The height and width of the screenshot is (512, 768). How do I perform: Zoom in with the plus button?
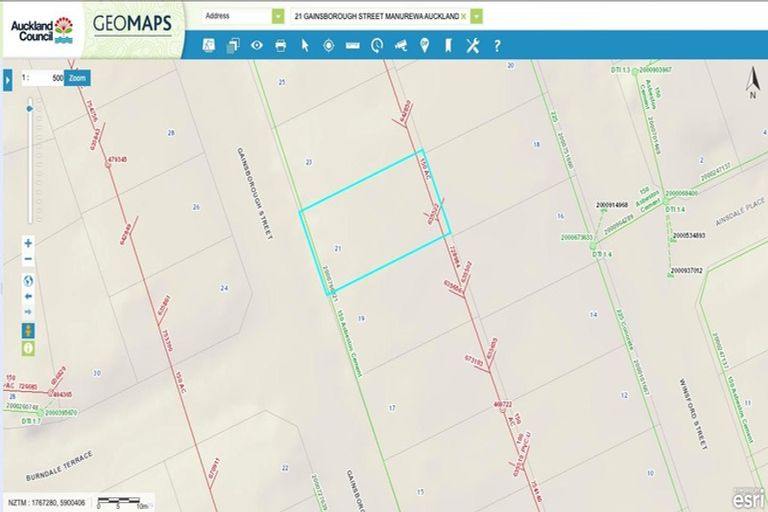[x=28, y=243]
